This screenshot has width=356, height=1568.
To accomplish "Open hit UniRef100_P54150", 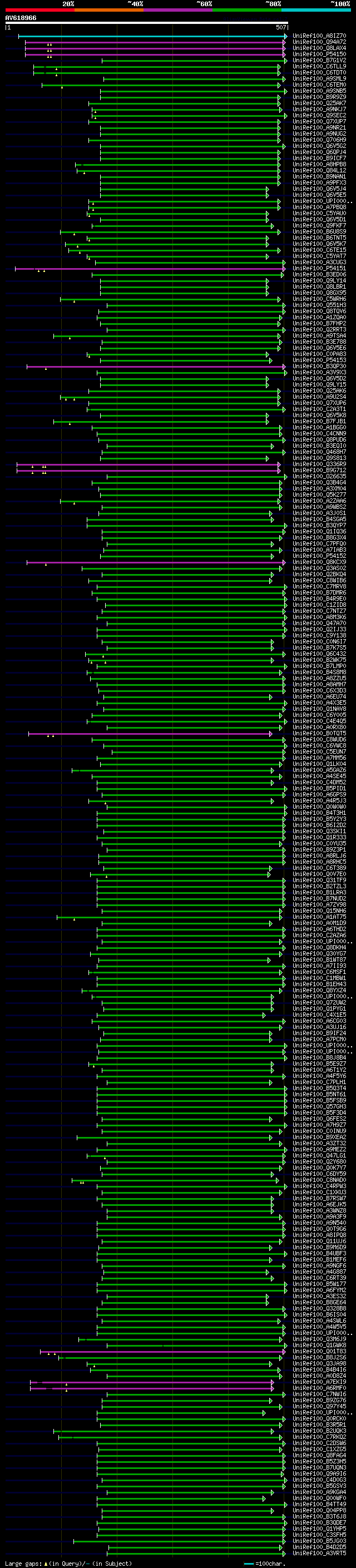I will (319, 54).
